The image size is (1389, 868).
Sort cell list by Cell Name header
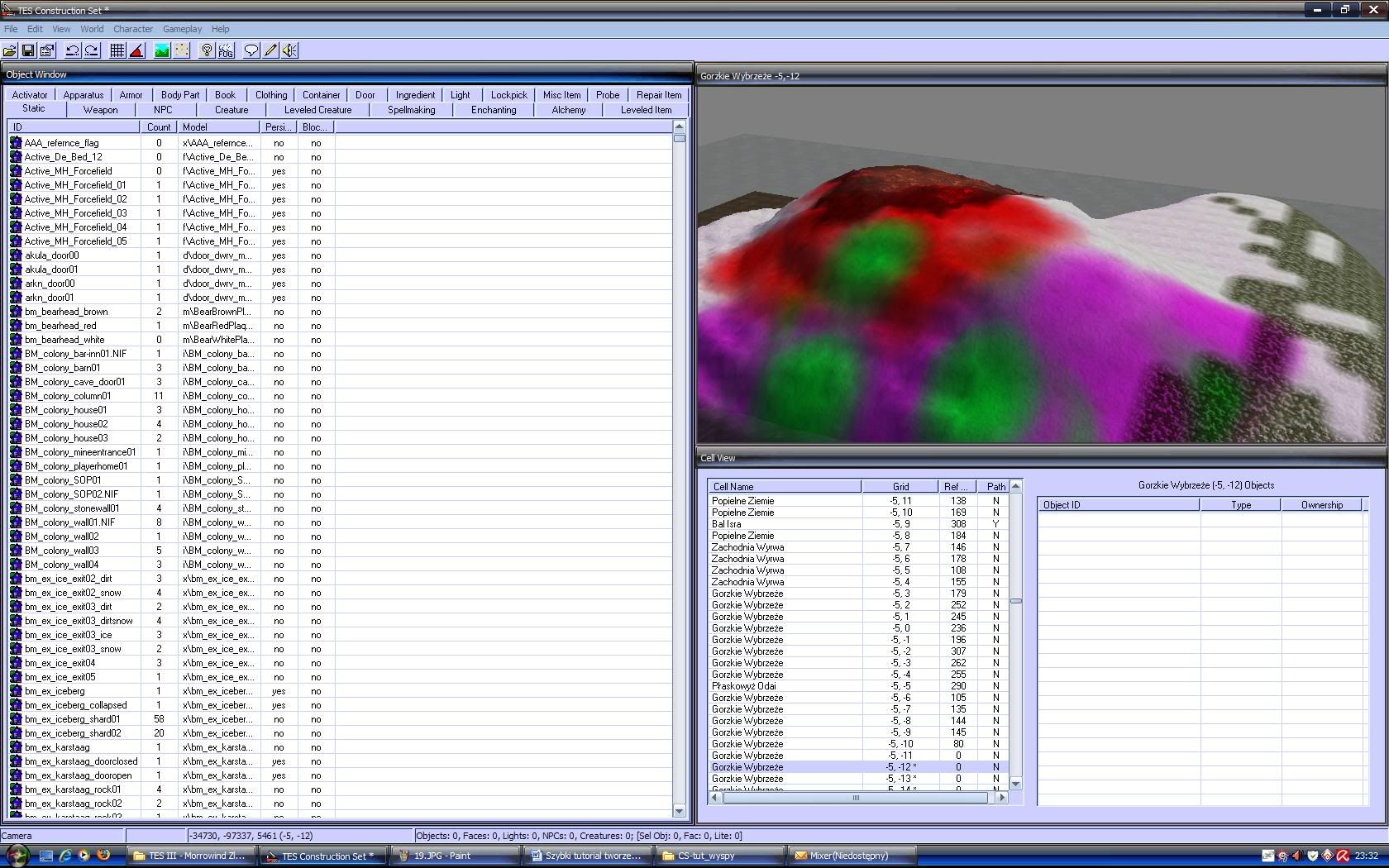pyautogui.click(x=785, y=487)
